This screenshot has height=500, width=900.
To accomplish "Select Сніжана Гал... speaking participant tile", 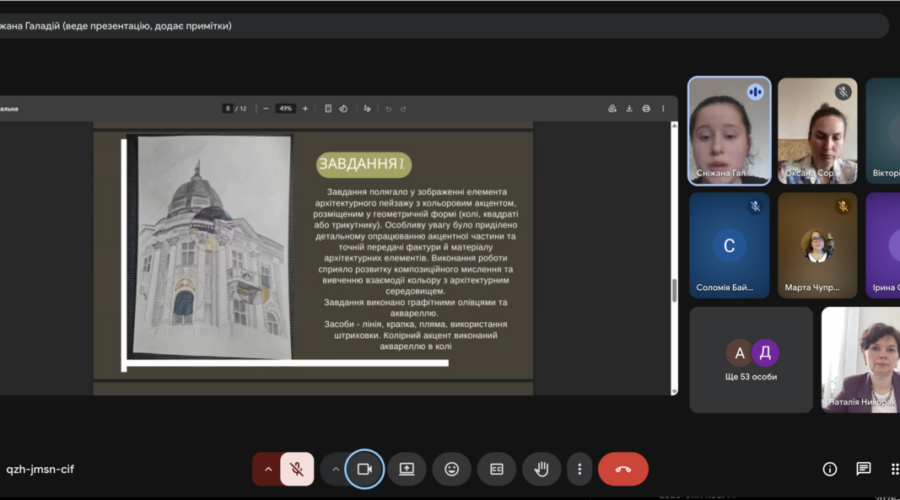I will point(729,131).
